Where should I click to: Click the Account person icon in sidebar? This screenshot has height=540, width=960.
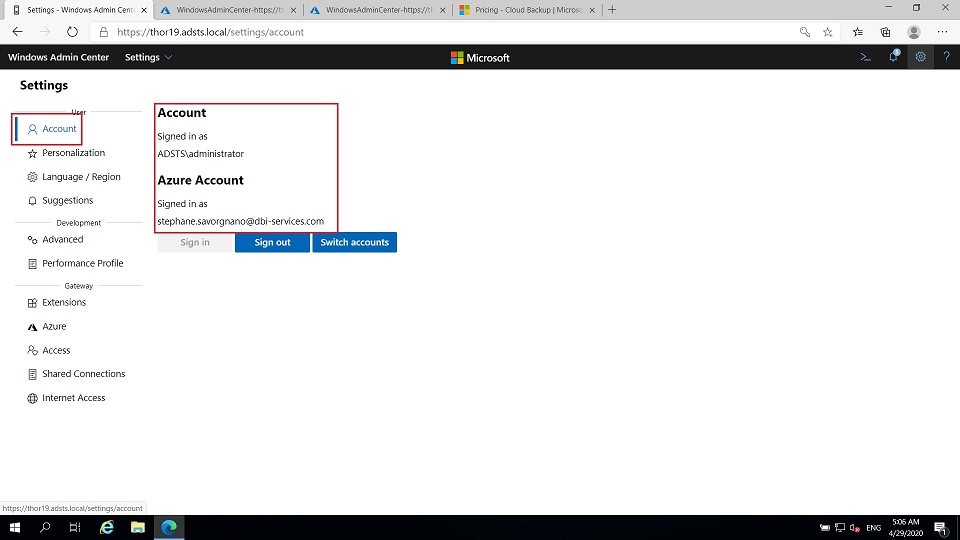[x=32, y=129]
